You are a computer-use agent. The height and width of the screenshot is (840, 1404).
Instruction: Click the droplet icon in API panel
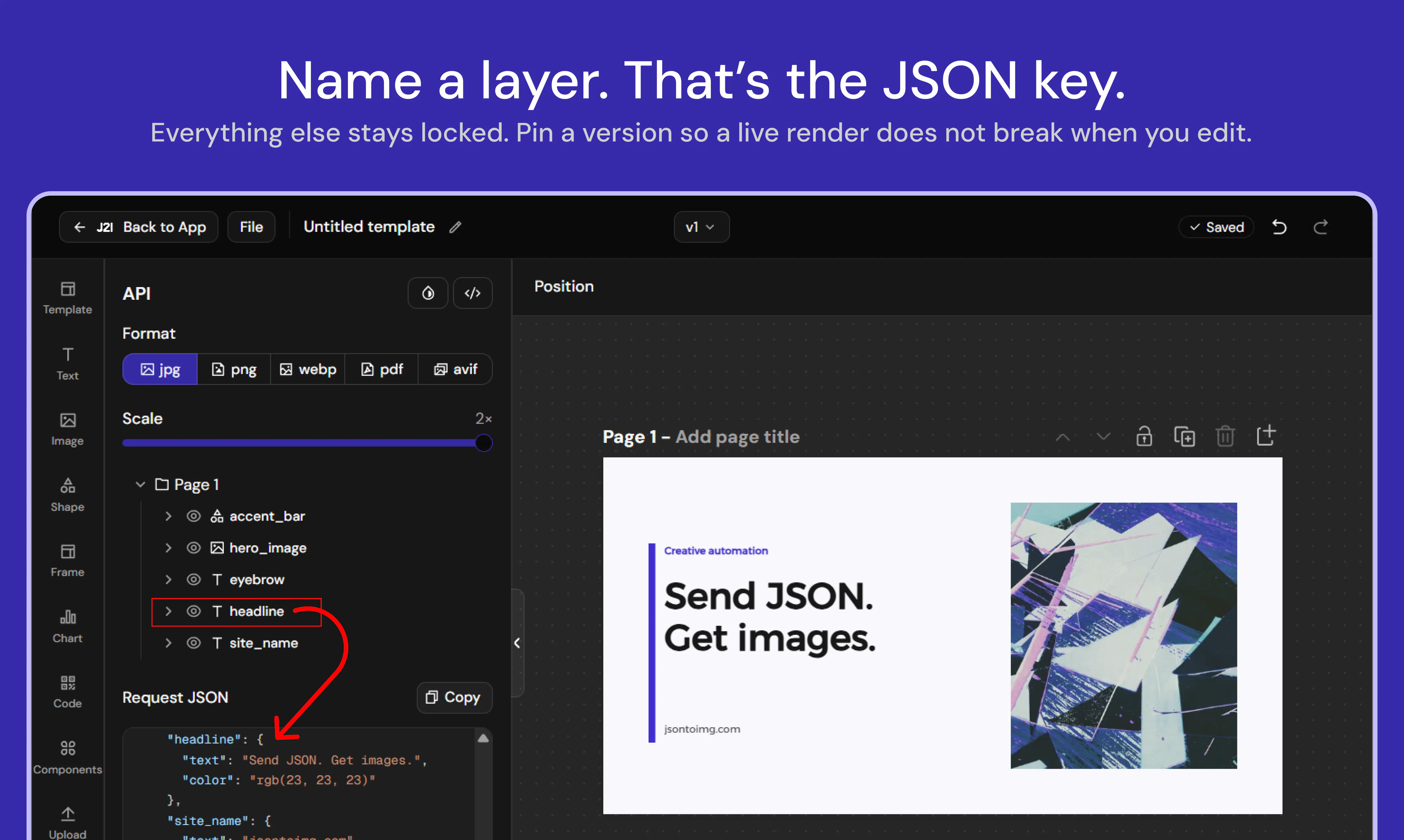(x=428, y=293)
